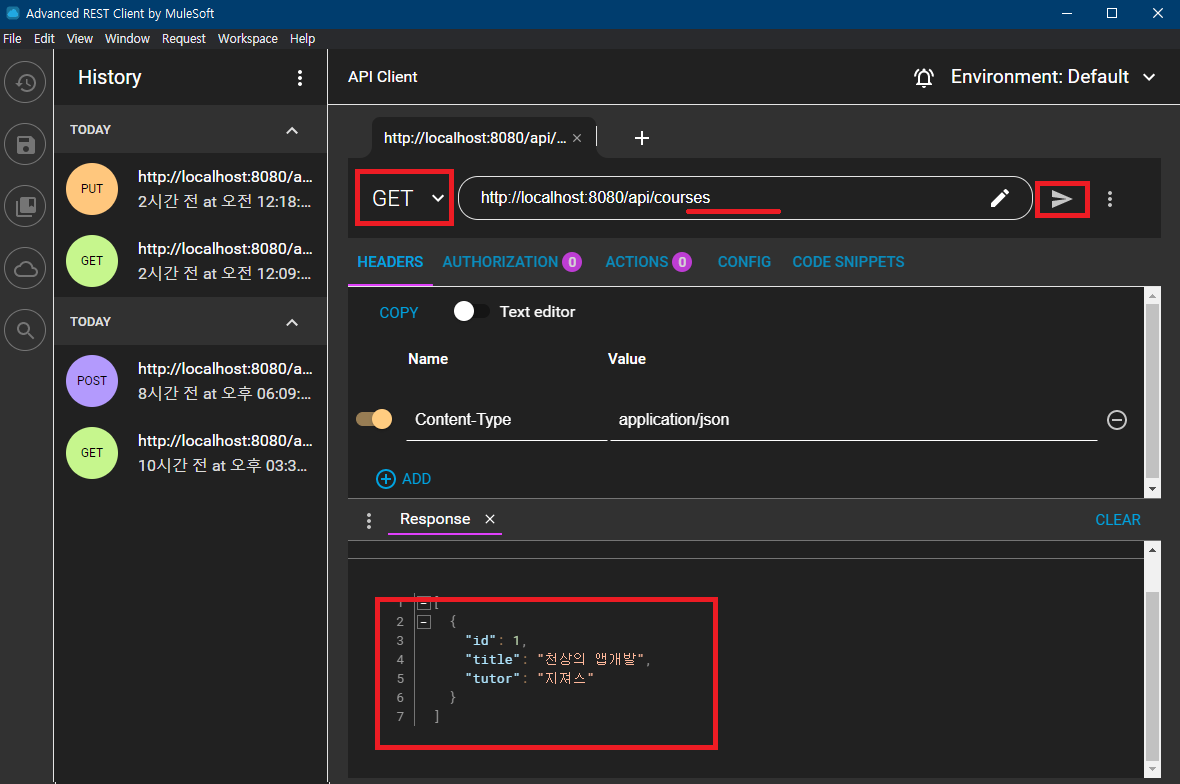Switch to the HEADERS tab

click(390, 262)
